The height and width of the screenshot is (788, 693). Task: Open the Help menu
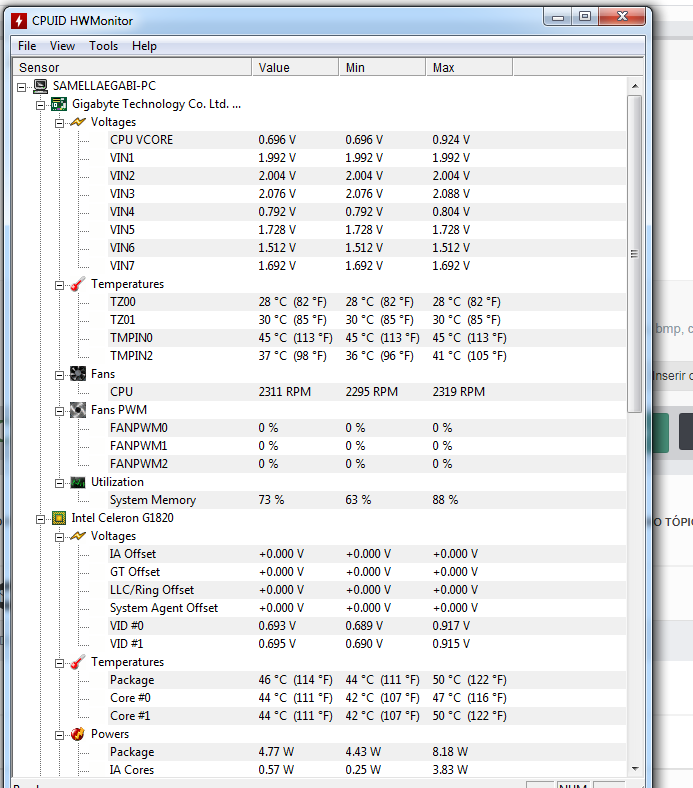coord(144,46)
